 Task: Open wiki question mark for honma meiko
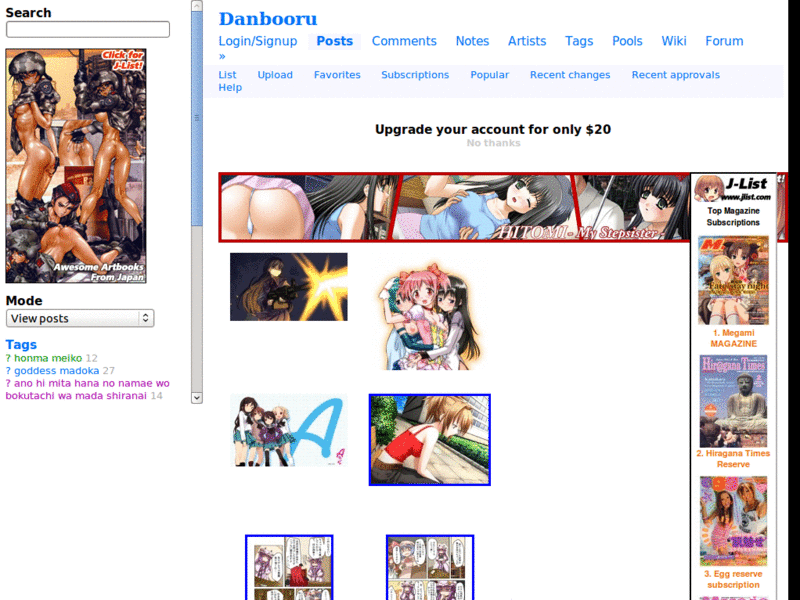point(8,358)
